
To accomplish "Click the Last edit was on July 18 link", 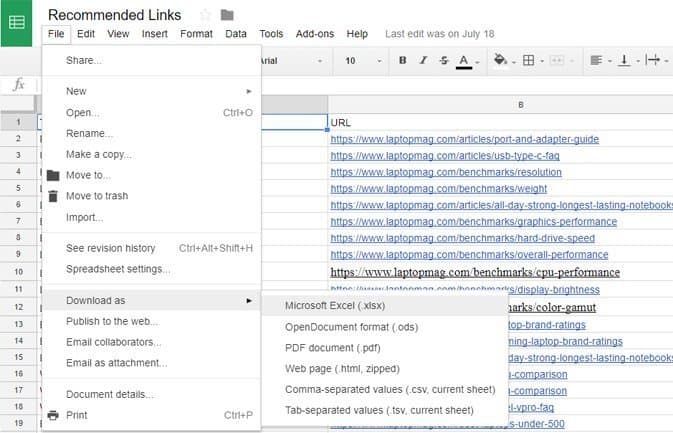I will pos(440,34).
